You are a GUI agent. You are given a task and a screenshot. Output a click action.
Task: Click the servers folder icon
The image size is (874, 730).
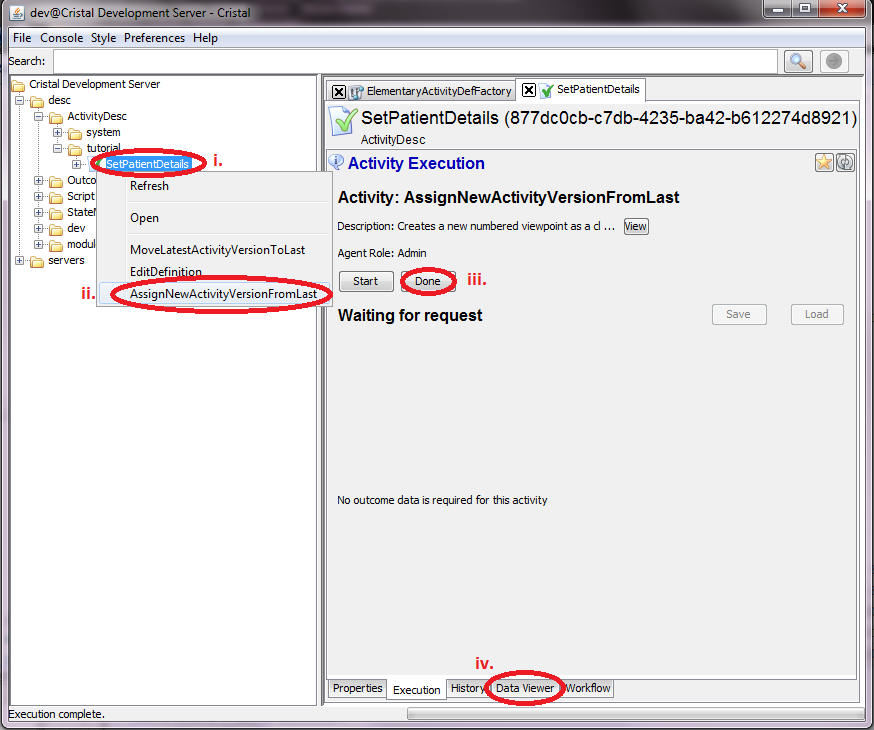click(x=37, y=261)
